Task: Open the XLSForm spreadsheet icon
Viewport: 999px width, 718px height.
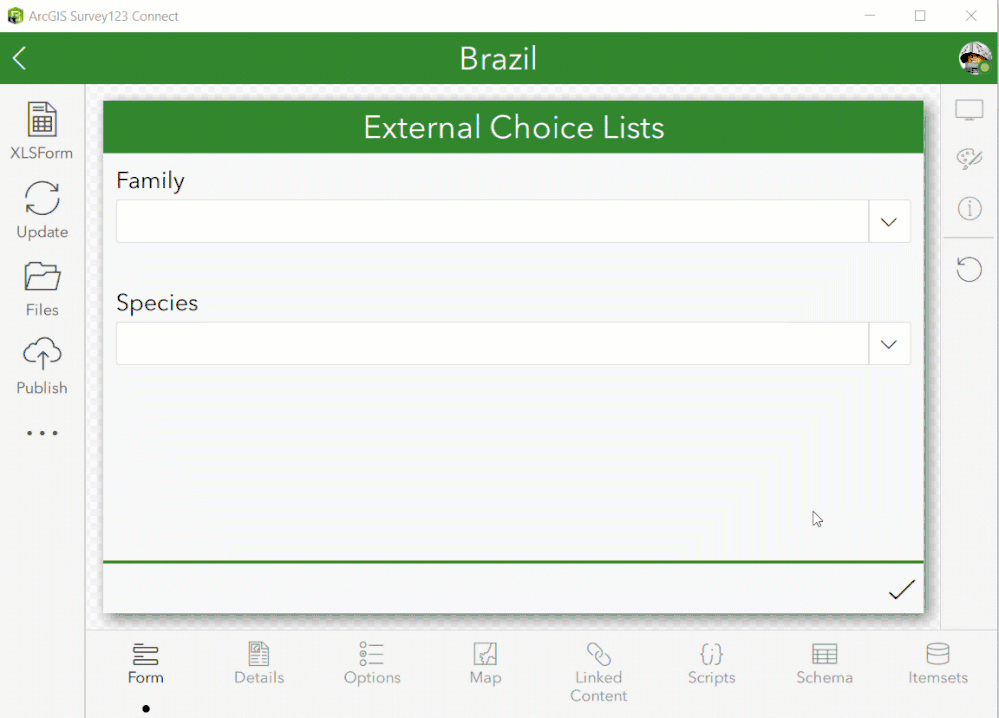Action: coord(42,120)
